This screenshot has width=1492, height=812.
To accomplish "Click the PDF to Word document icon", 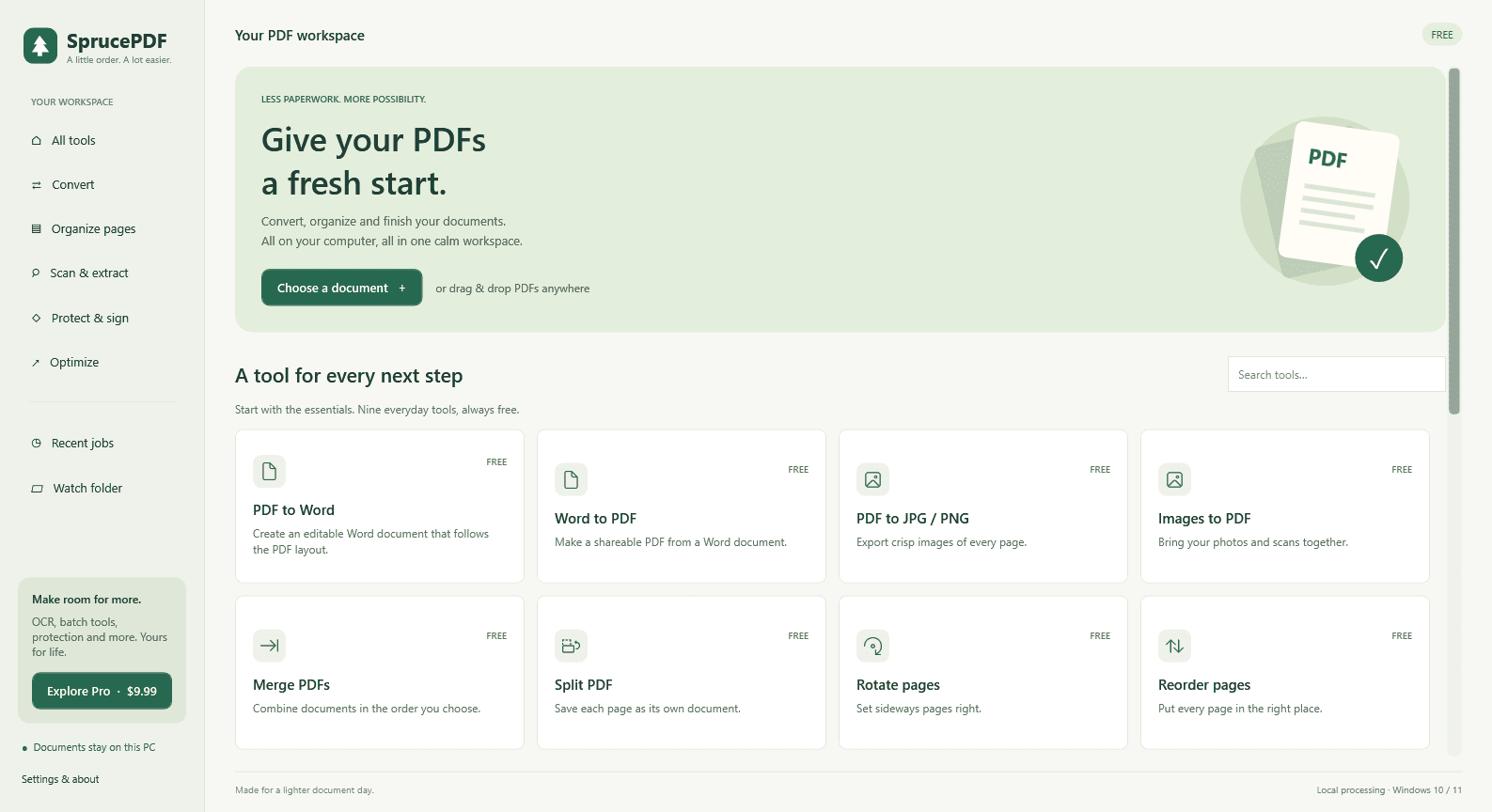I will point(269,471).
